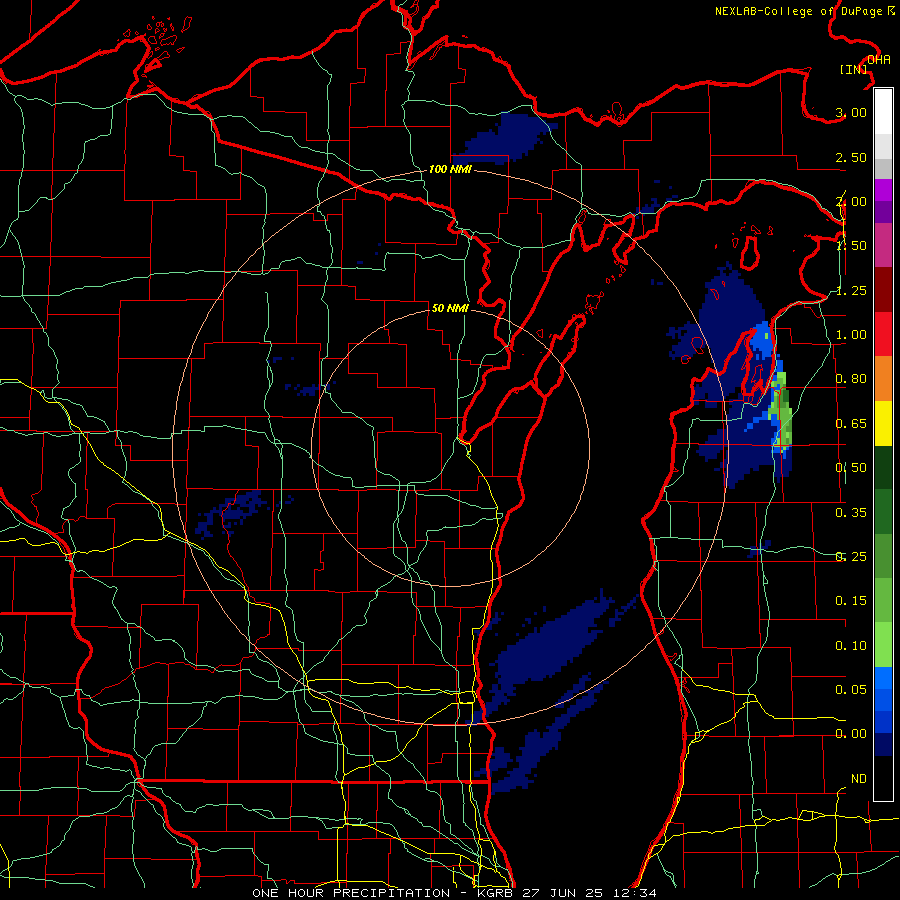The width and height of the screenshot is (900, 900).
Task: Select the yellow swatch in the color scale
Action: pos(883,424)
